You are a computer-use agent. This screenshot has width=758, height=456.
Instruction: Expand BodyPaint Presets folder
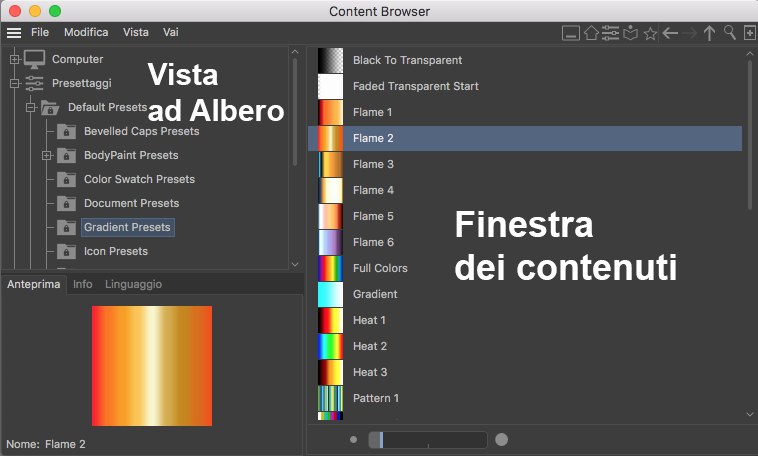47,155
